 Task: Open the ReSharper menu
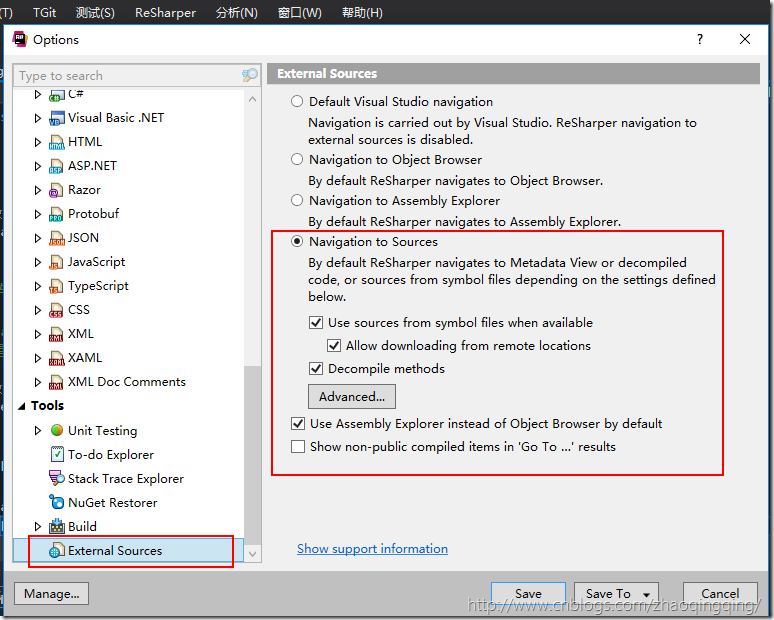pyautogui.click(x=165, y=13)
